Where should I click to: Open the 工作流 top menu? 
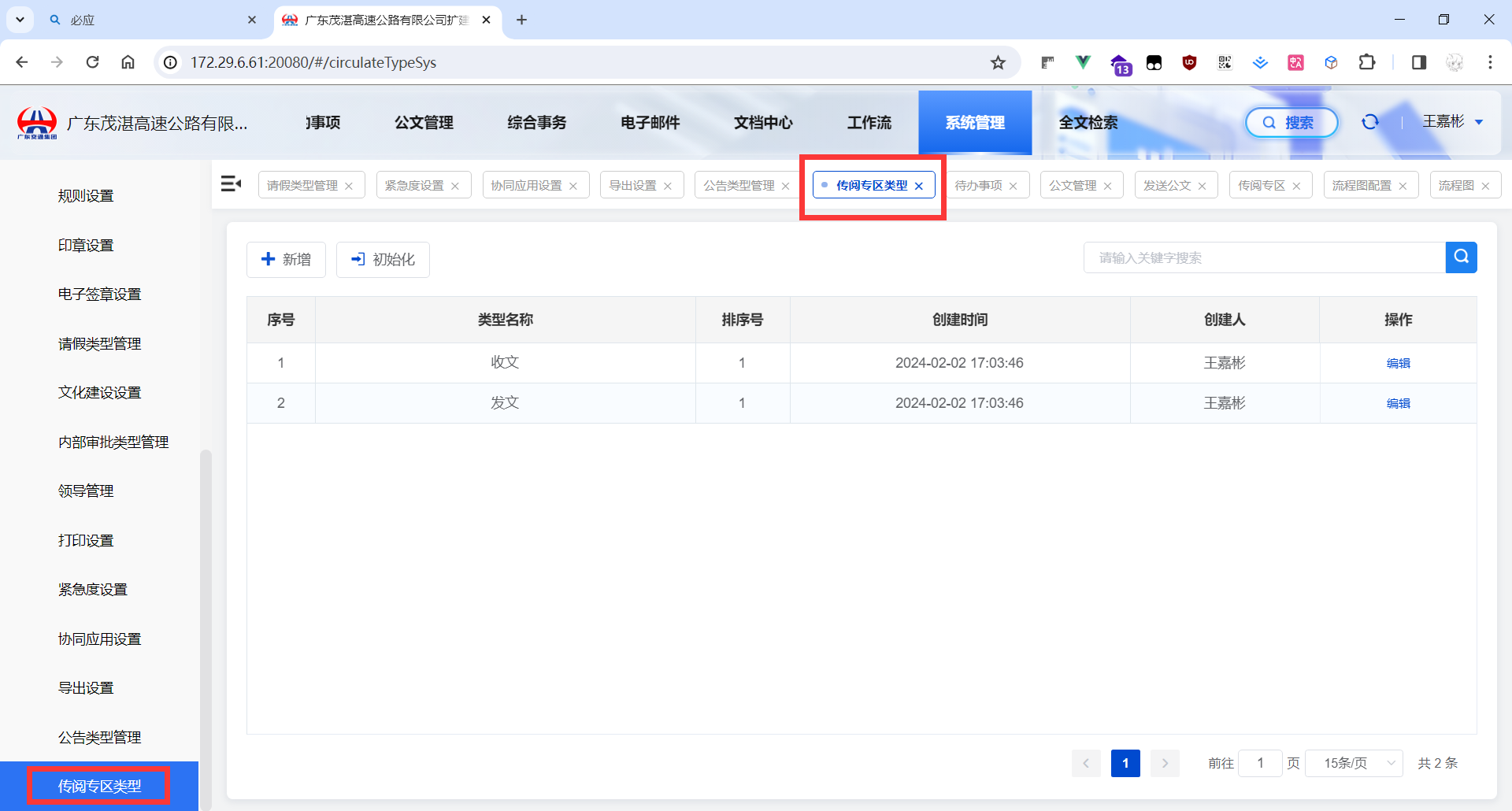click(869, 123)
